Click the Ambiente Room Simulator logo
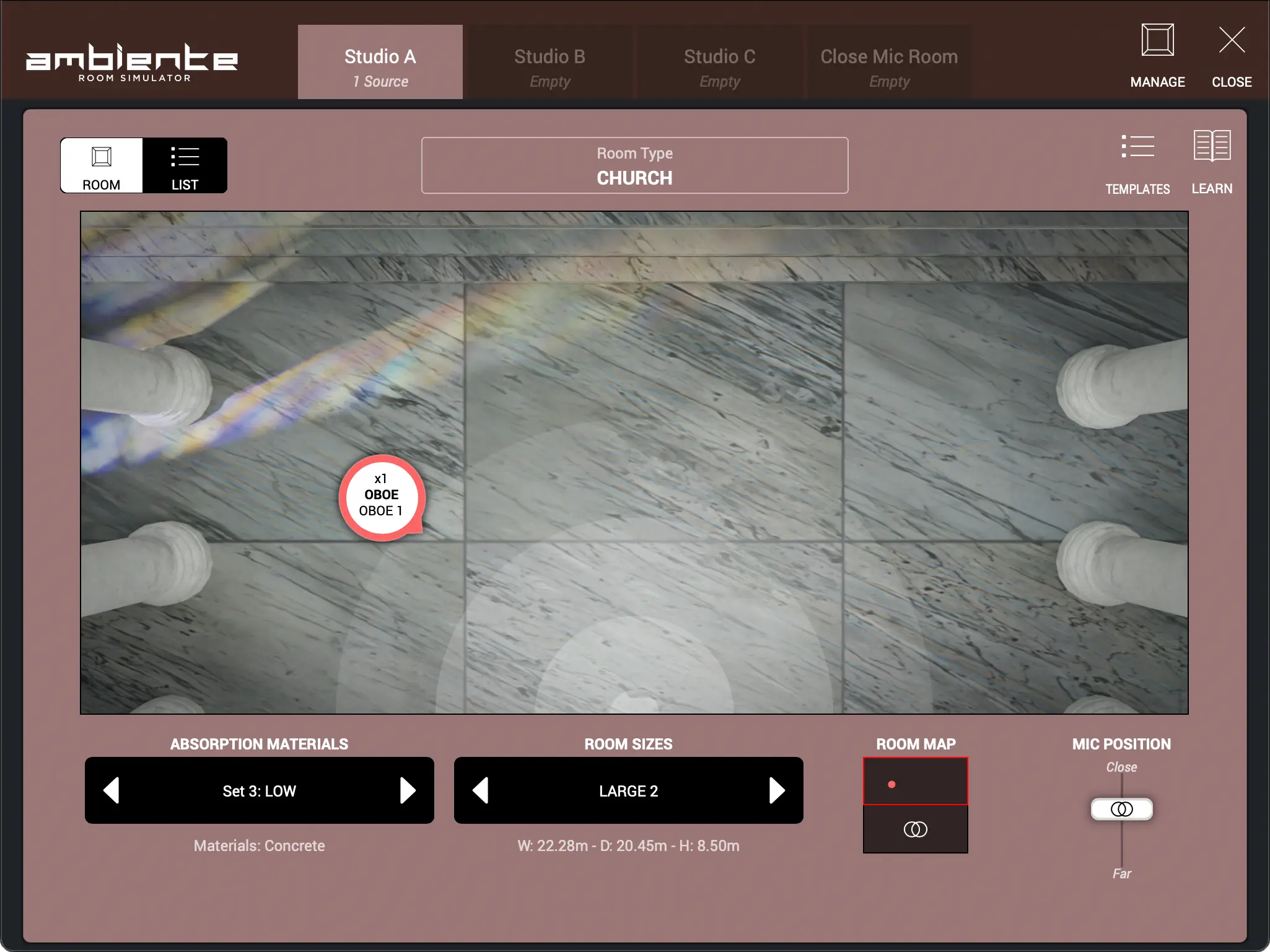Screen dimensions: 1270x952 coord(132,62)
